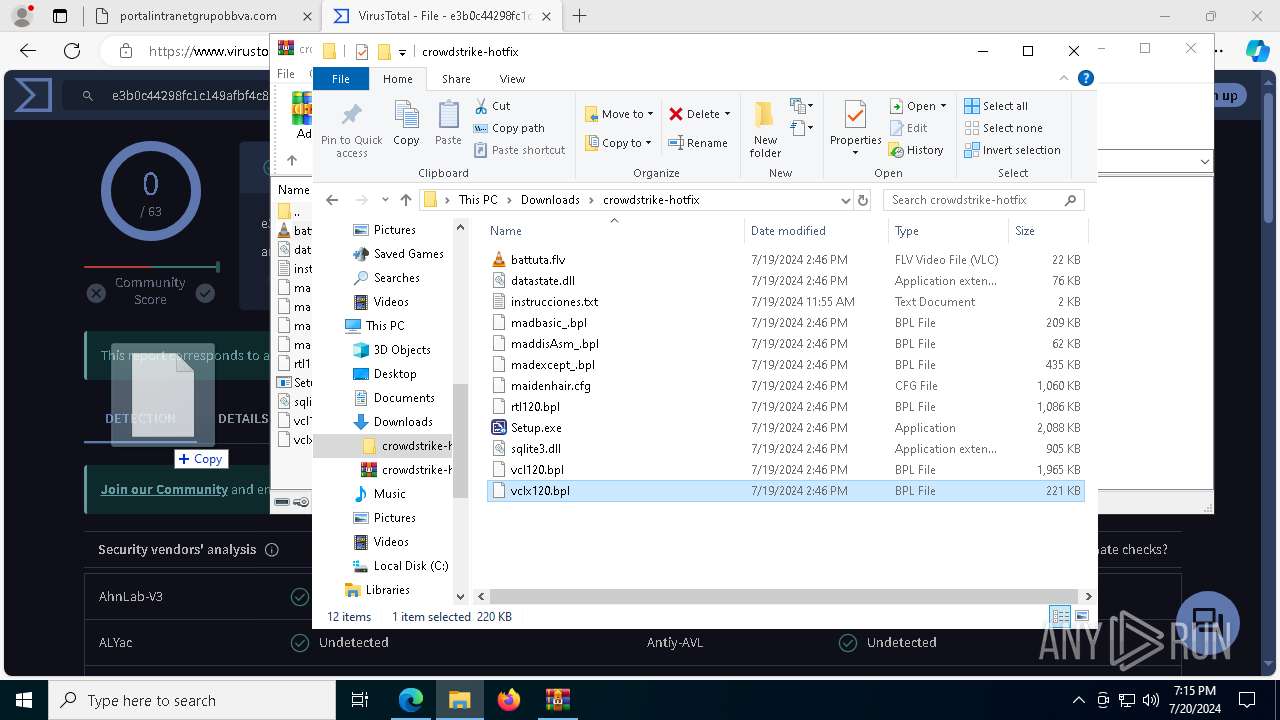1280x720 pixels.
Task: Click the Rename icon
Action: (x=675, y=143)
